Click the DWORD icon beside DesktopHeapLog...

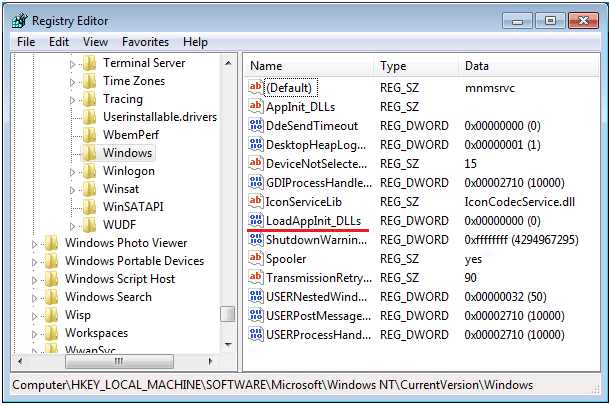point(255,144)
